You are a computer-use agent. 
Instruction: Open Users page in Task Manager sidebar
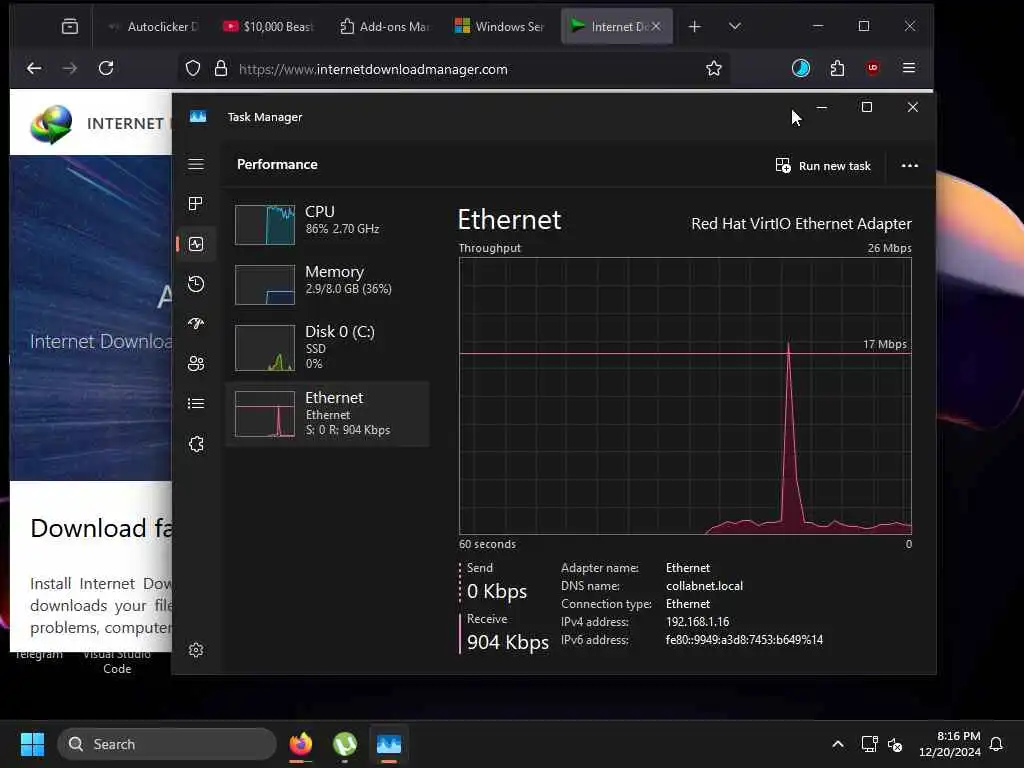196,363
